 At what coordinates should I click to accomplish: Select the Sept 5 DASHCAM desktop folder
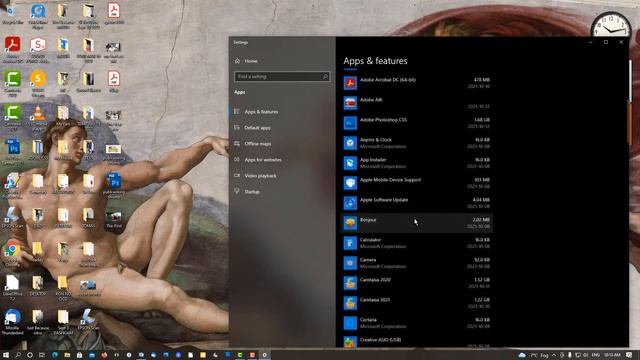click(x=63, y=322)
